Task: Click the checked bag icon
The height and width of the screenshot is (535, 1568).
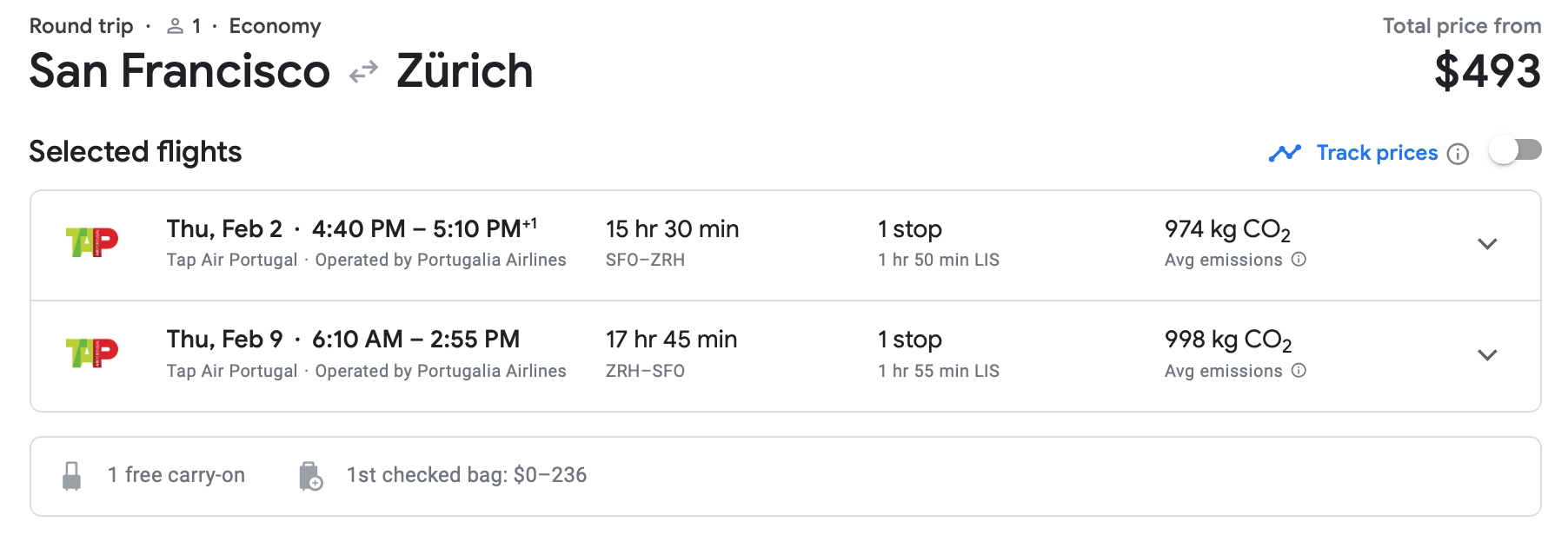Action: [310, 476]
